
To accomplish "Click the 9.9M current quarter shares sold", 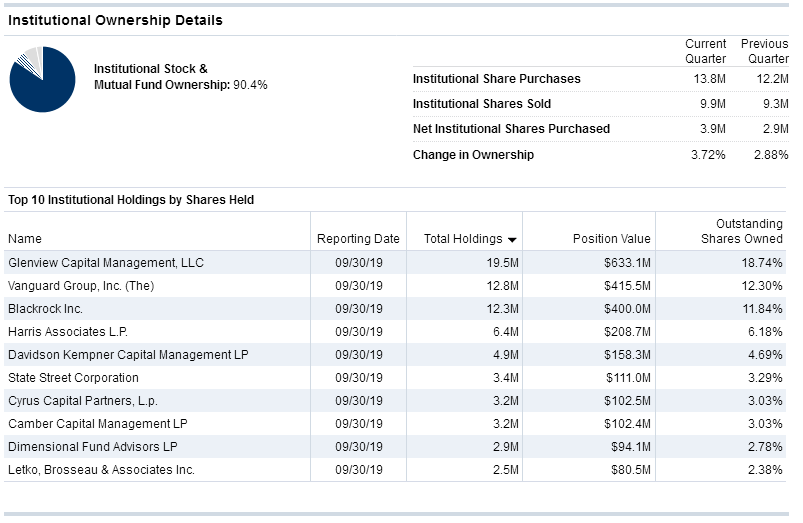I will click(713, 104).
